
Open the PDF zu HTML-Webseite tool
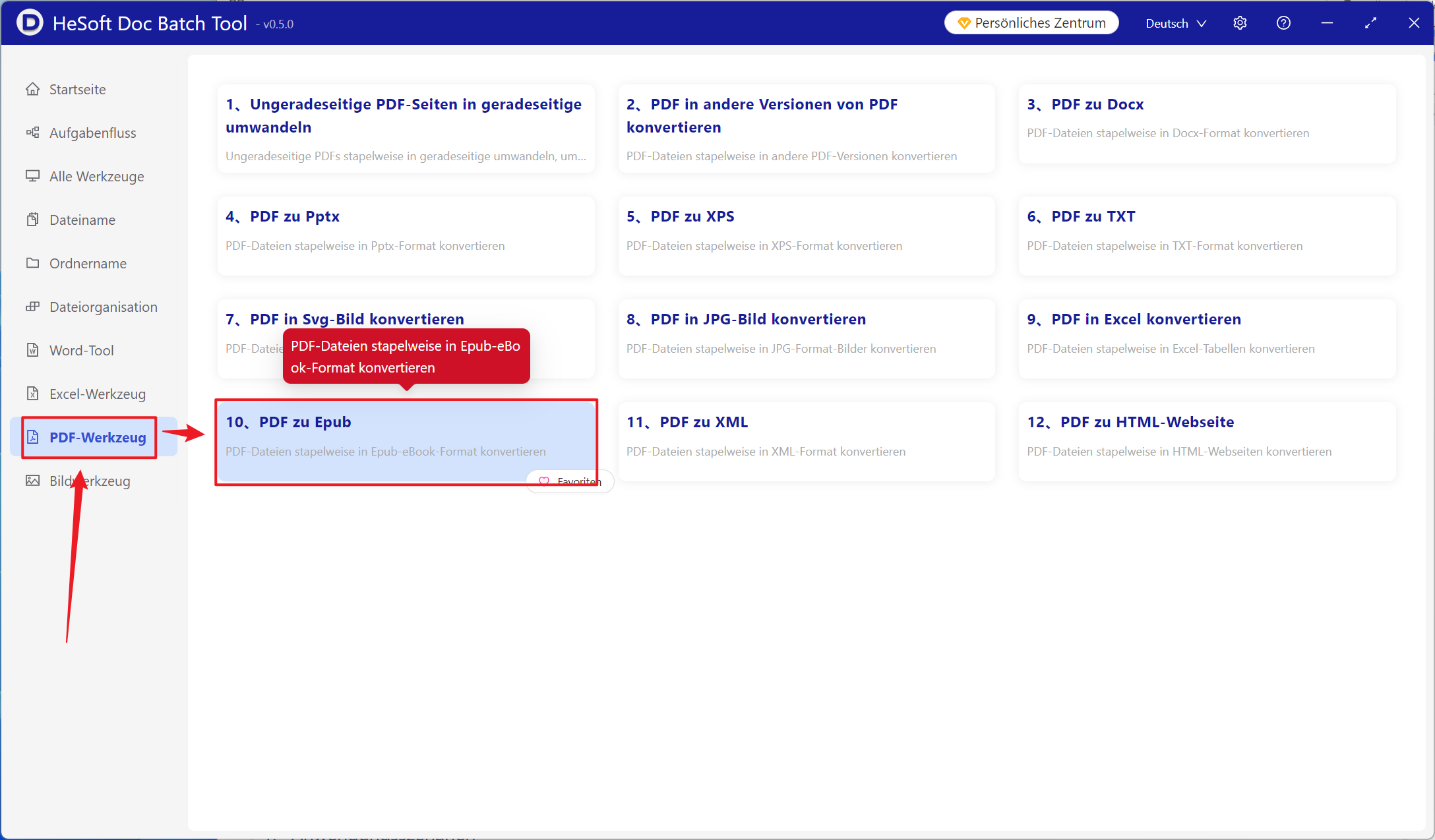[x=1207, y=442]
